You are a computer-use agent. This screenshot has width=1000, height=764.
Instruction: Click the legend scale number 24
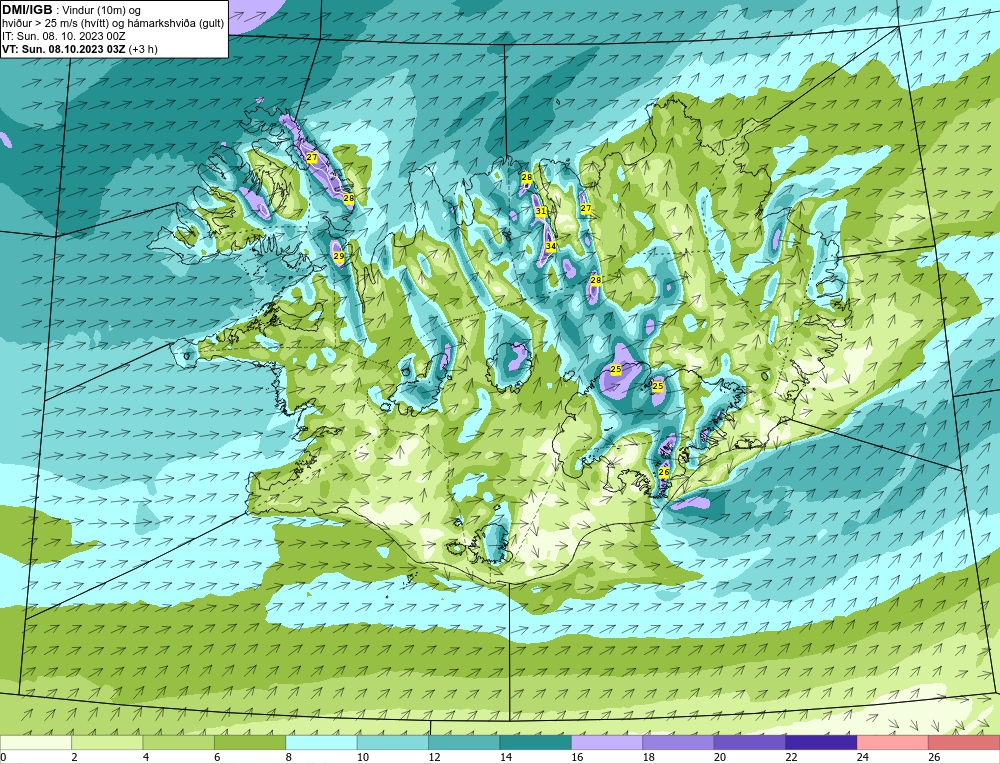click(x=863, y=757)
